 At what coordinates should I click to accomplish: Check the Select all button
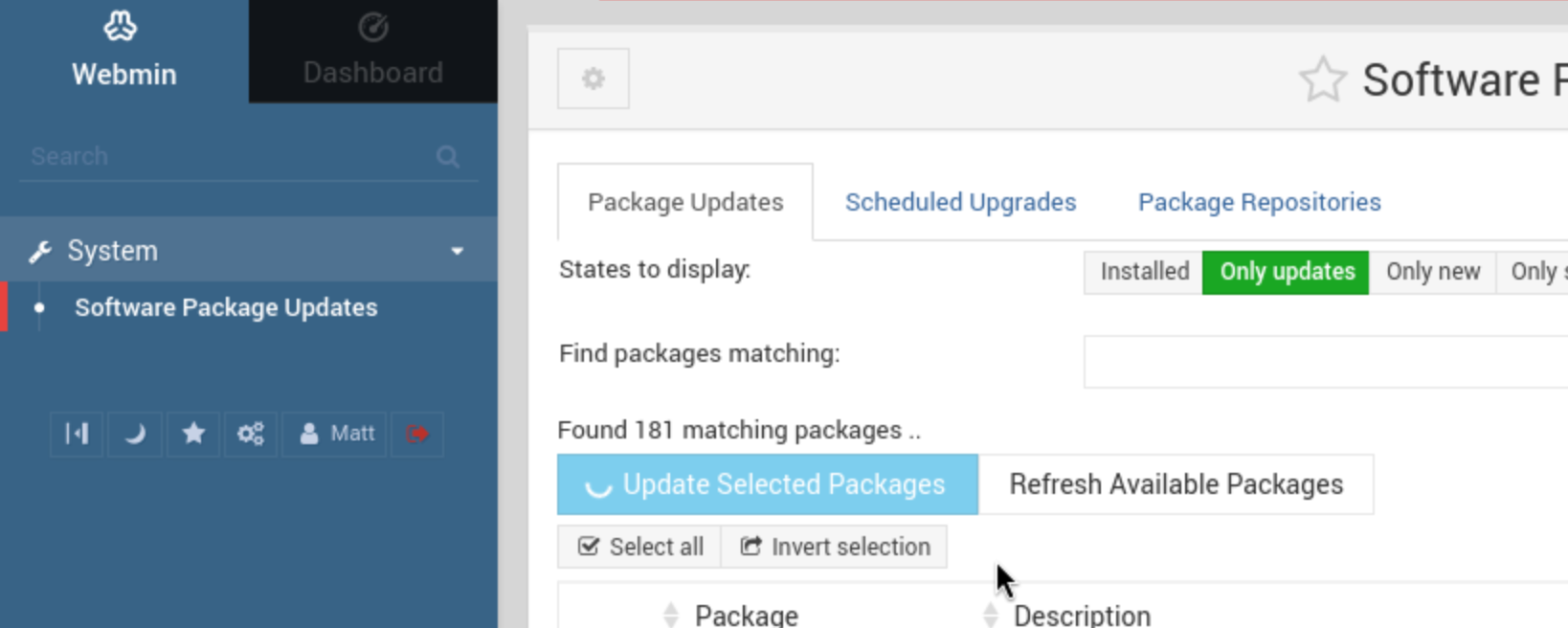[x=639, y=547]
